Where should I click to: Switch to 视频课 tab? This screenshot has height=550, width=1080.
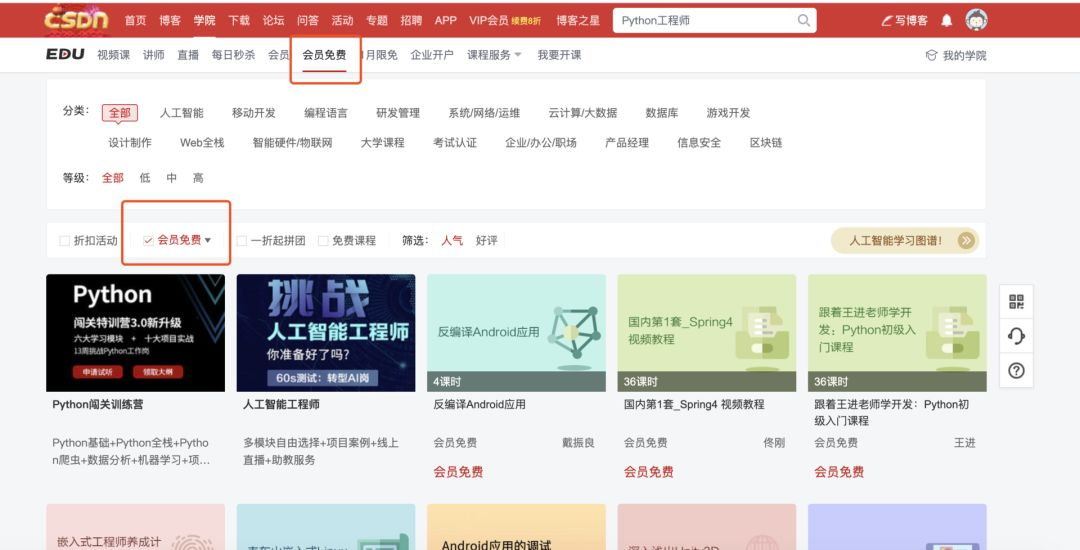114,55
